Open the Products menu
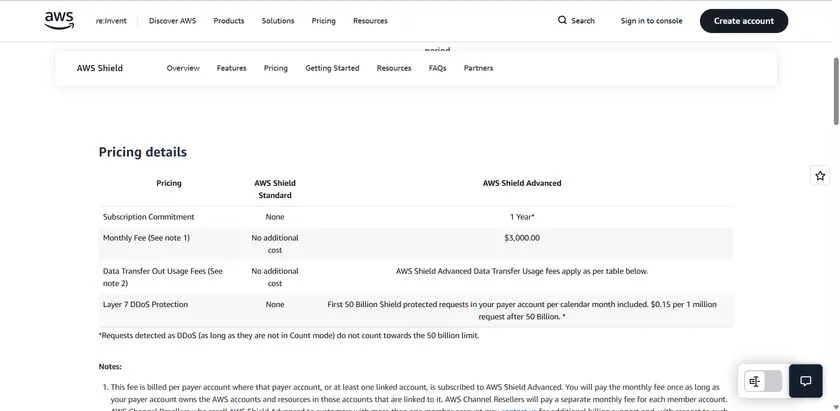The width and height of the screenshot is (840, 411). tap(229, 21)
